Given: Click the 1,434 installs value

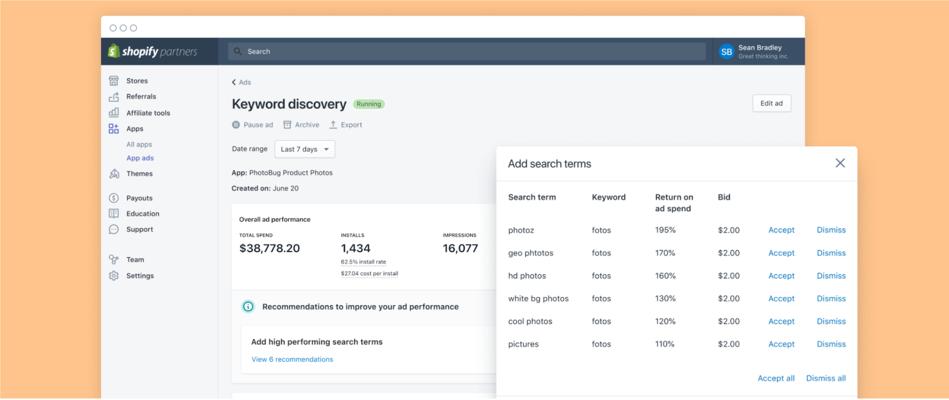Looking at the screenshot, I should click(x=355, y=248).
